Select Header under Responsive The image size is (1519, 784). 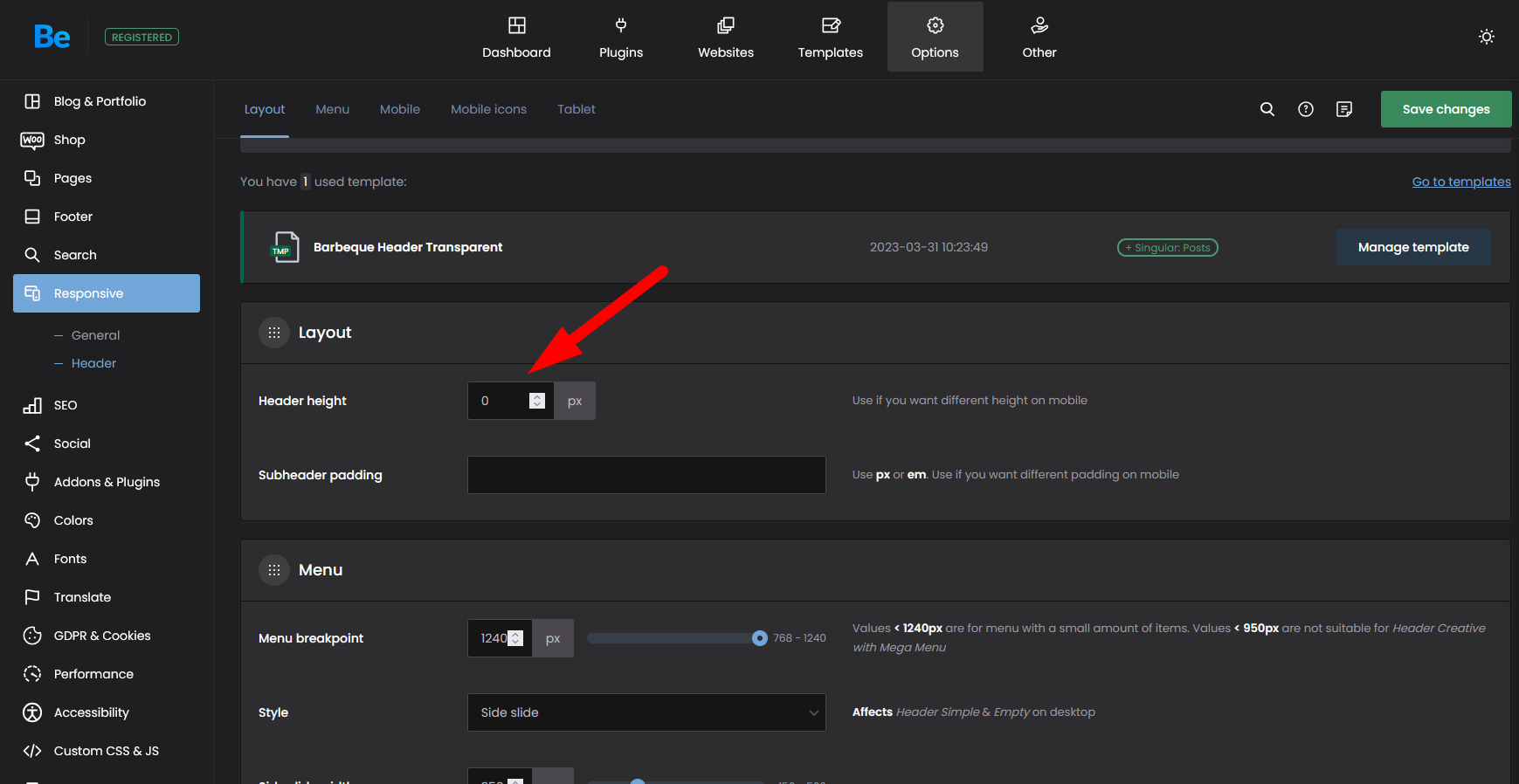[x=93, y=363]
